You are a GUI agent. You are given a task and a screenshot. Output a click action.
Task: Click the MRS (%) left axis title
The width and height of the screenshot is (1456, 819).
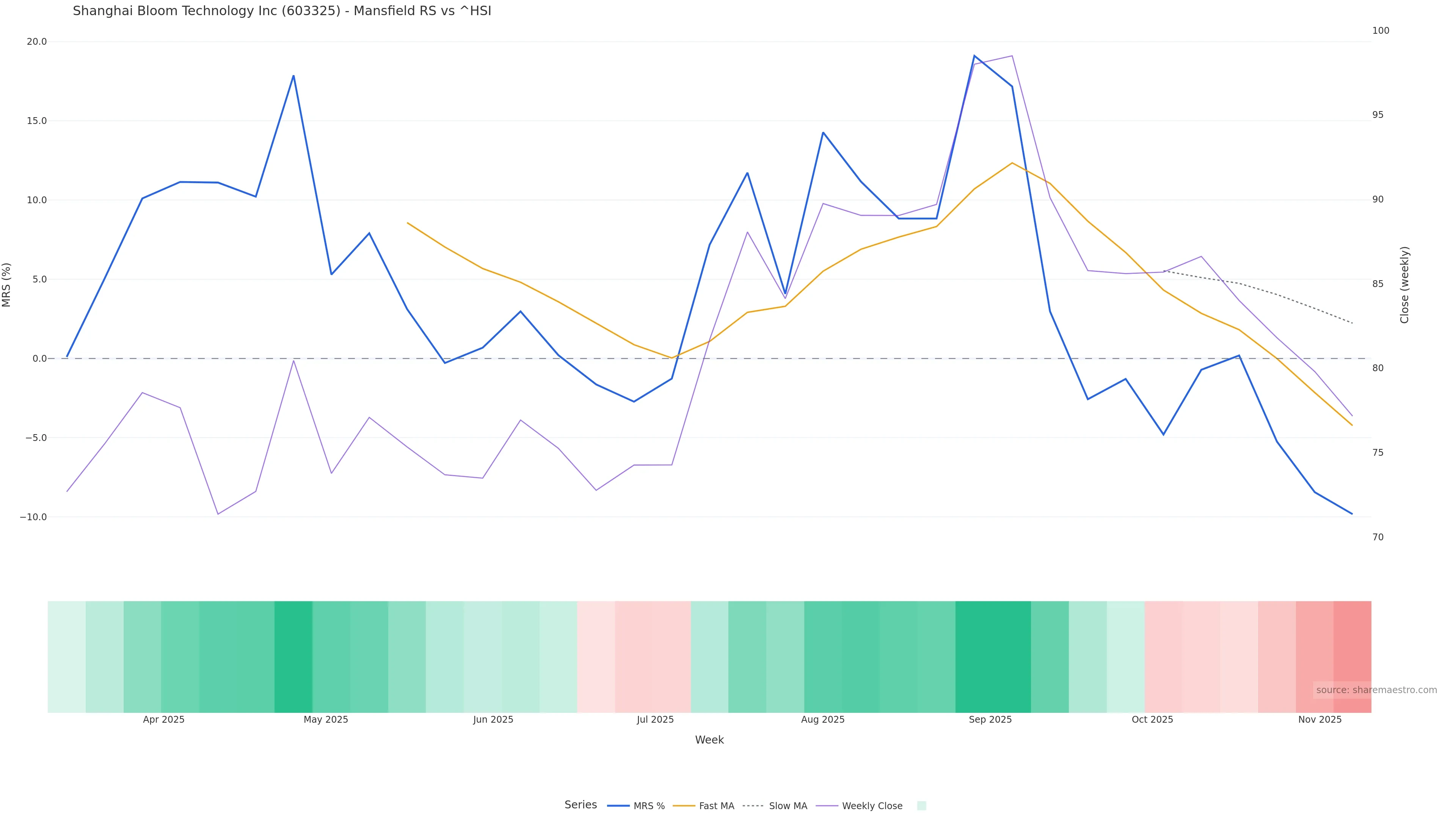click(x=7, y=285)
